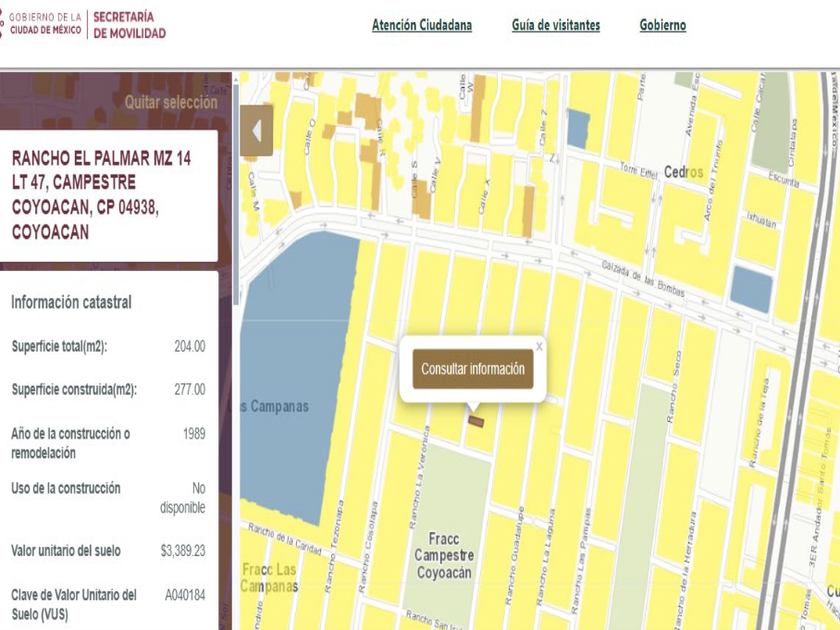Open the Guía de visitantes menu

click(555, 25)
